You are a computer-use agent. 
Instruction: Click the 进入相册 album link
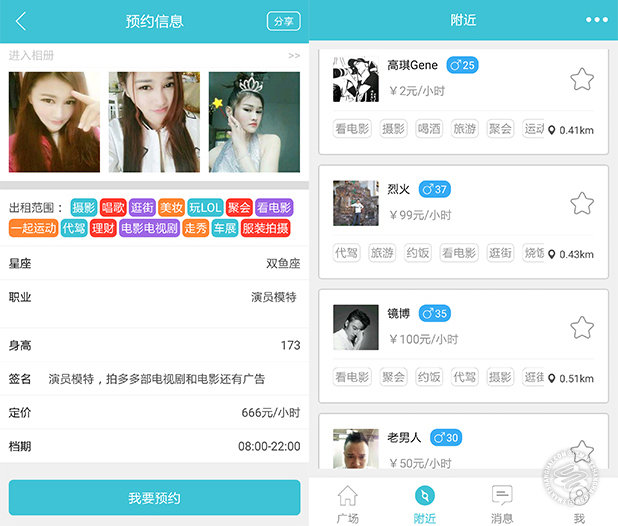tap(32, 56)
